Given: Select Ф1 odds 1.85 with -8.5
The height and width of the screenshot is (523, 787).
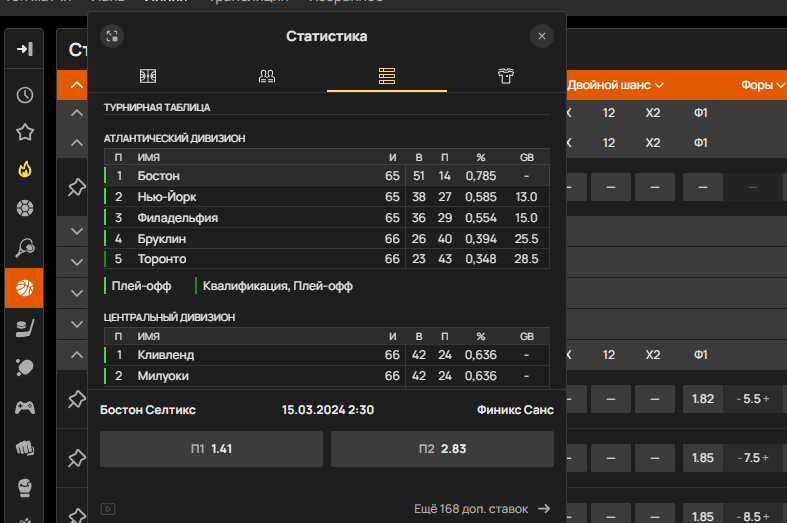Looking at the screenshot, I should [703, 515].
